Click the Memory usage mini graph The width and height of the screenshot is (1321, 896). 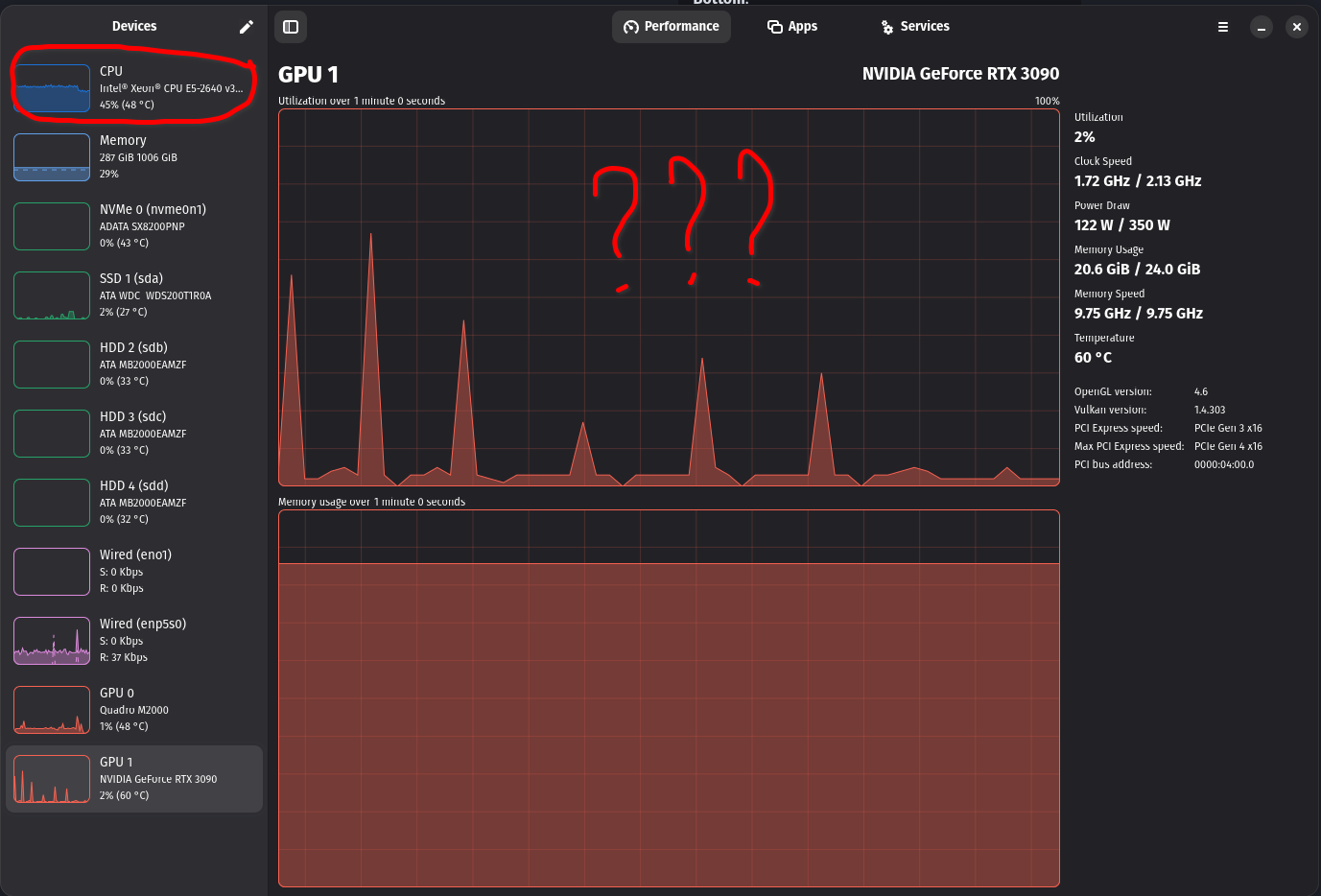52,157
